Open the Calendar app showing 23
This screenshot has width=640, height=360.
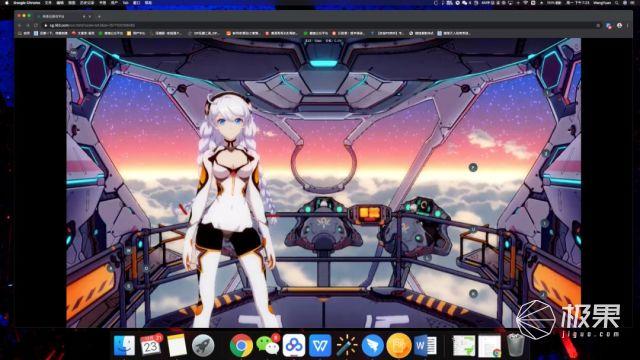click(x=151, y=345)
